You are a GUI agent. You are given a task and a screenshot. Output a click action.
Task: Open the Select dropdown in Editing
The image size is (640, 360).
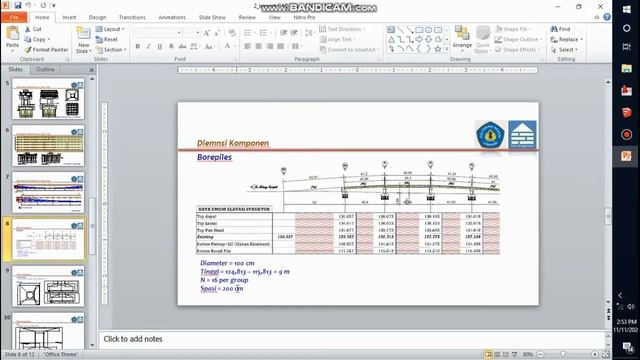(565, 49)
